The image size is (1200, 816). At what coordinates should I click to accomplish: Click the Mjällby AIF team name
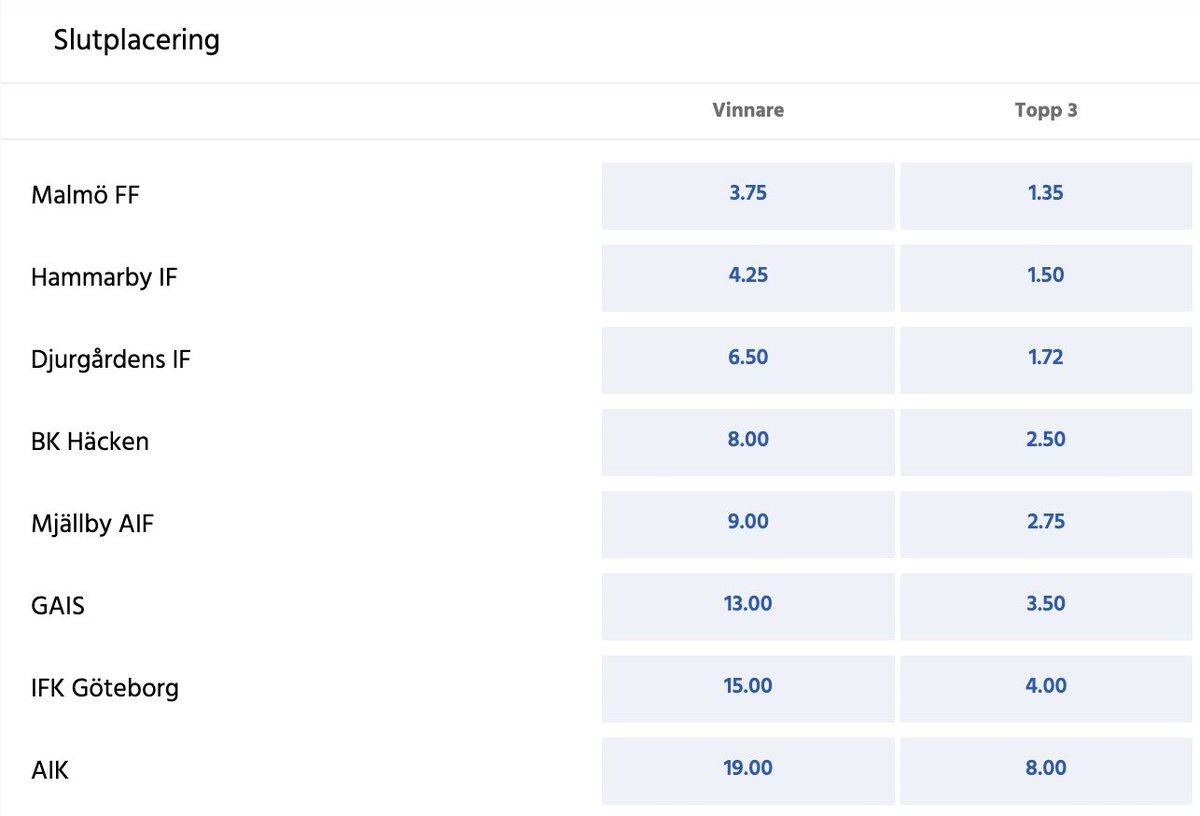(x=93, y=524)
